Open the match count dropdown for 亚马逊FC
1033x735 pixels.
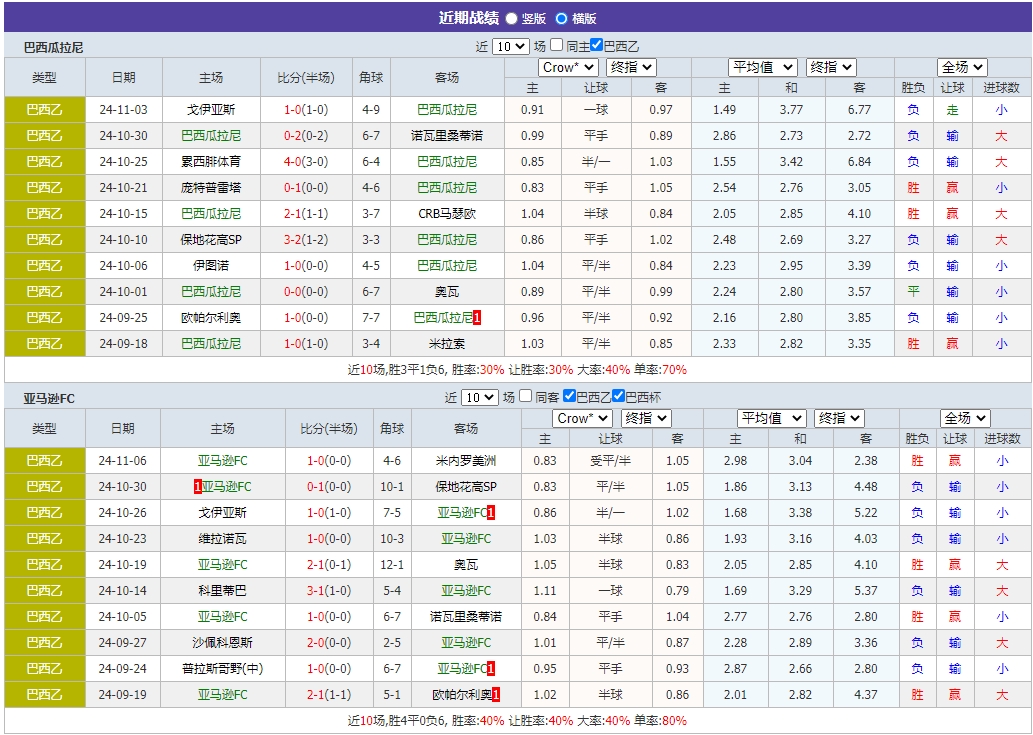coord(478,397)
